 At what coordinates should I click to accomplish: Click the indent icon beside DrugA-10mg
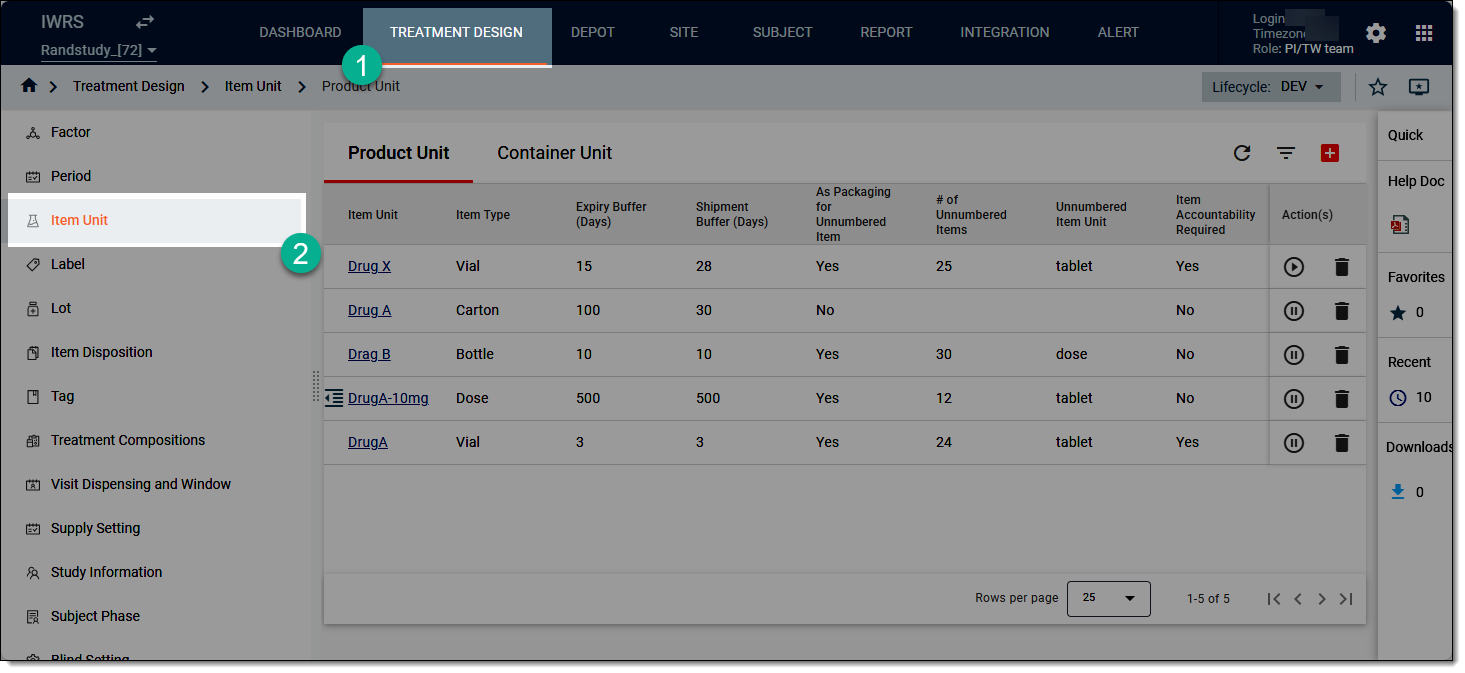point(334,398)
